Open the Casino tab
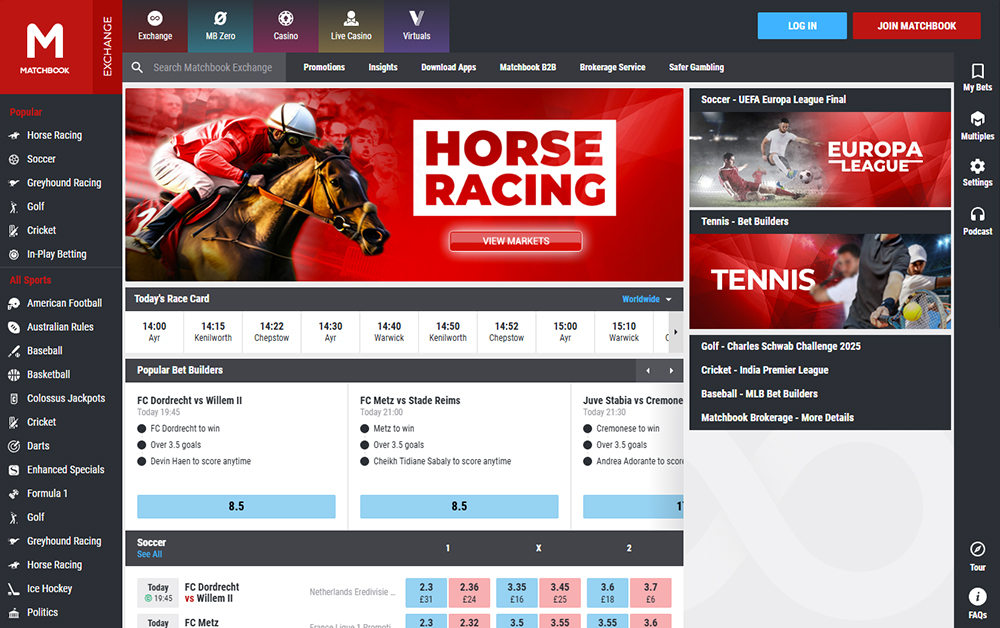This screenshot has width=1000, height=628. coord(286,26)
